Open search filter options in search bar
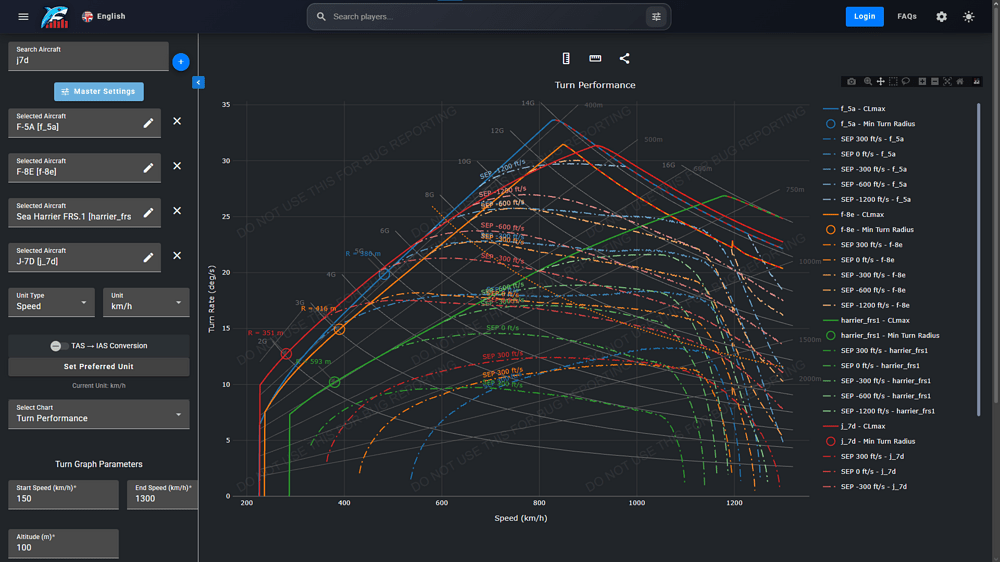This screenshot has width=1000, height=562. pyautogui.click(x=656, y=17)
